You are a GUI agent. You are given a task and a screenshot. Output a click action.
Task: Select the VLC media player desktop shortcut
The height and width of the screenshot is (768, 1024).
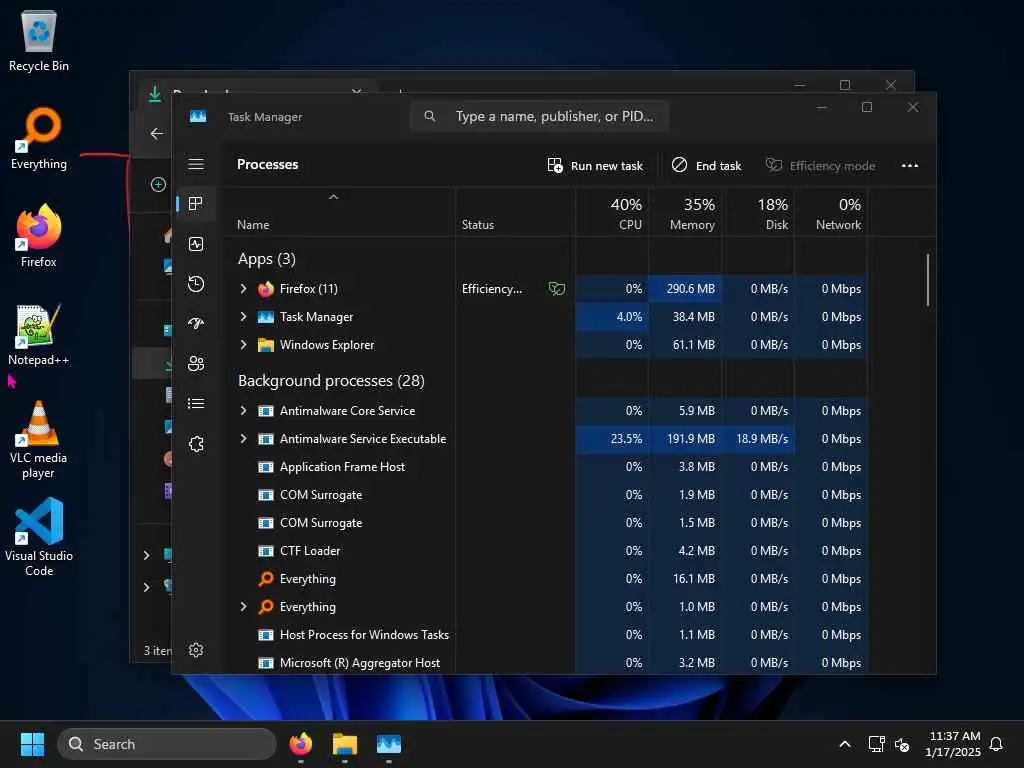(x=39, y=440)
